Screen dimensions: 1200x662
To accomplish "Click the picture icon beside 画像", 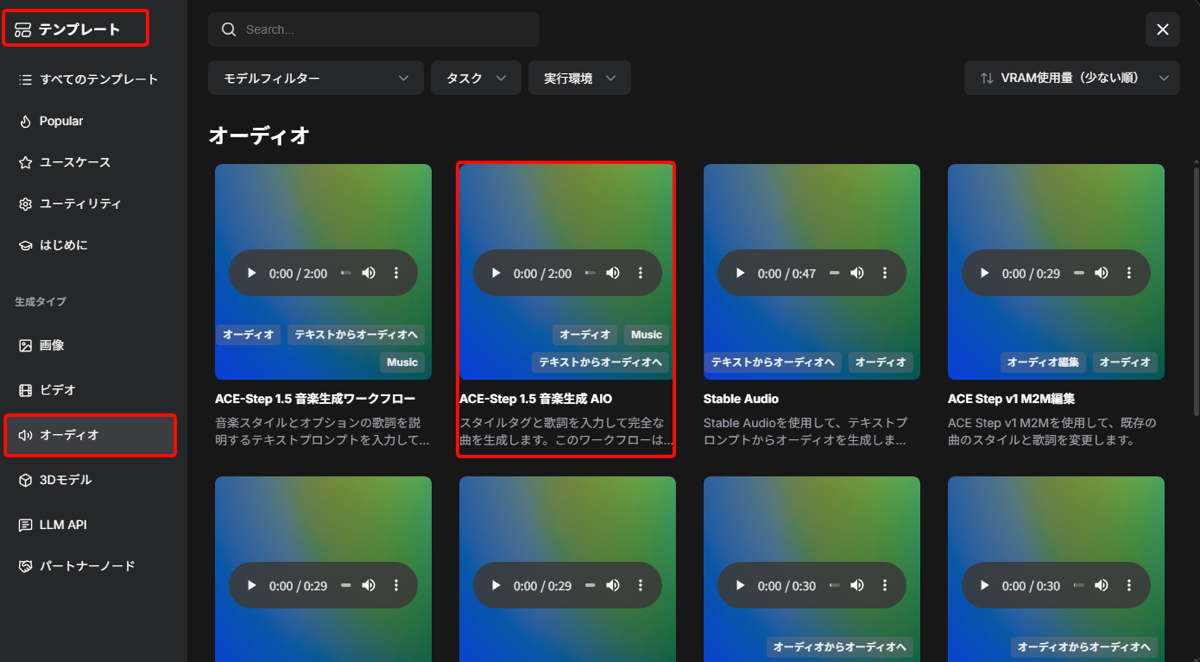I will [25, 345].
